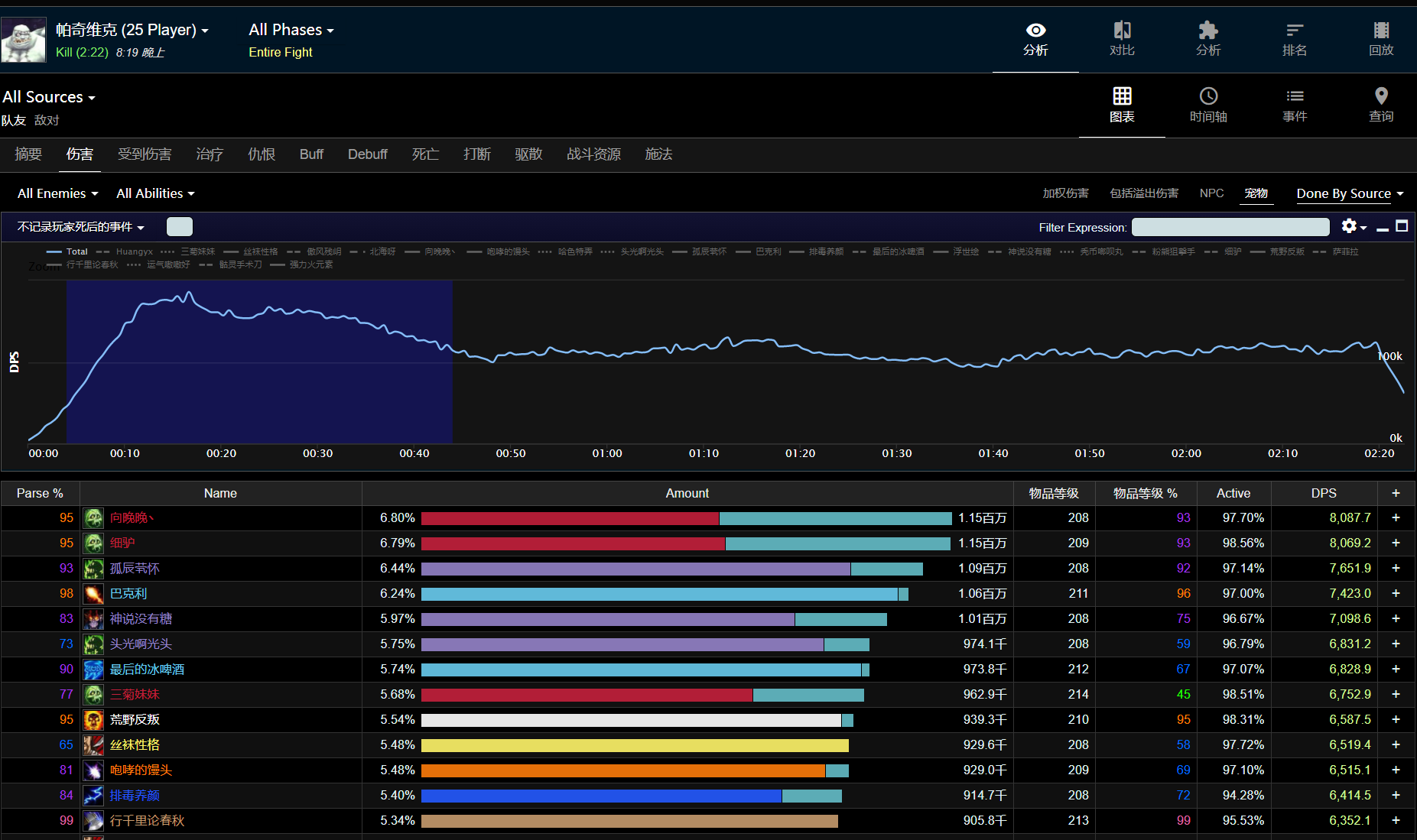Toggle 包括溢出伤害 overkill option
This screenshot has height=840, width=1417.
click(1144, 193)
